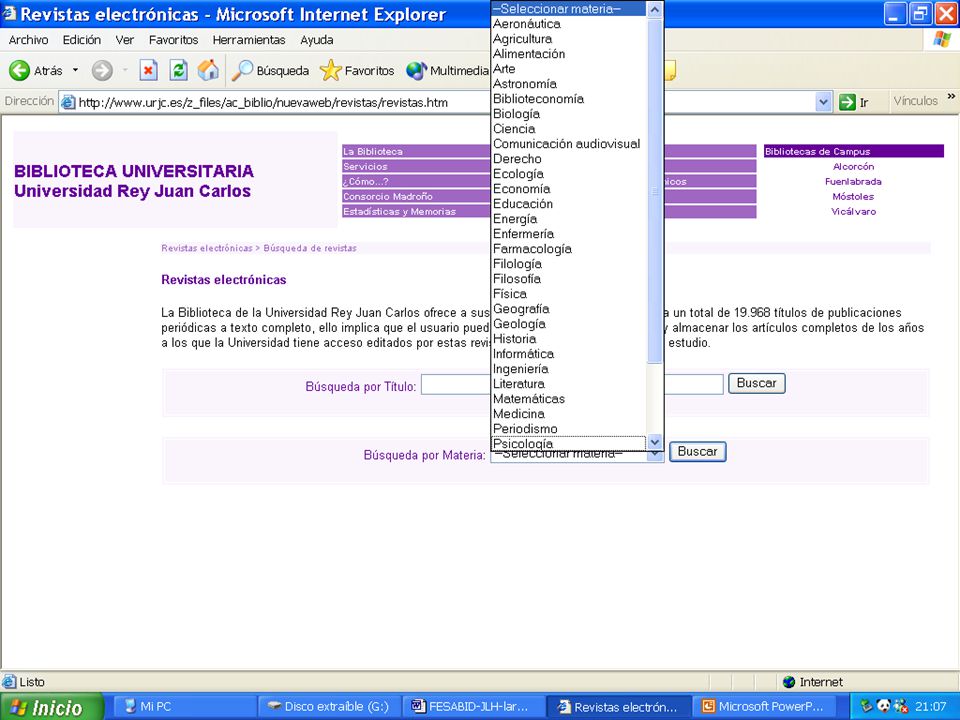Screen dimensions: 960x720
Task: Choose Informática in the subject list
Action: 569,354
